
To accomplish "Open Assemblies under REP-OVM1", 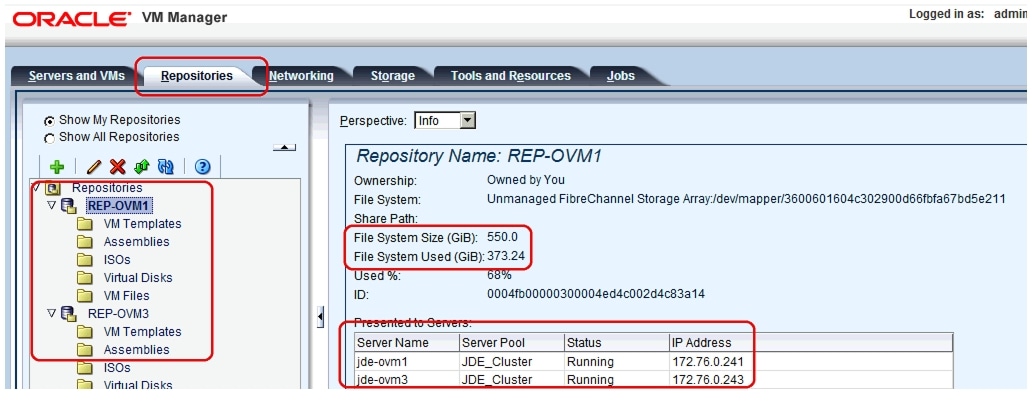I will 136,242.
